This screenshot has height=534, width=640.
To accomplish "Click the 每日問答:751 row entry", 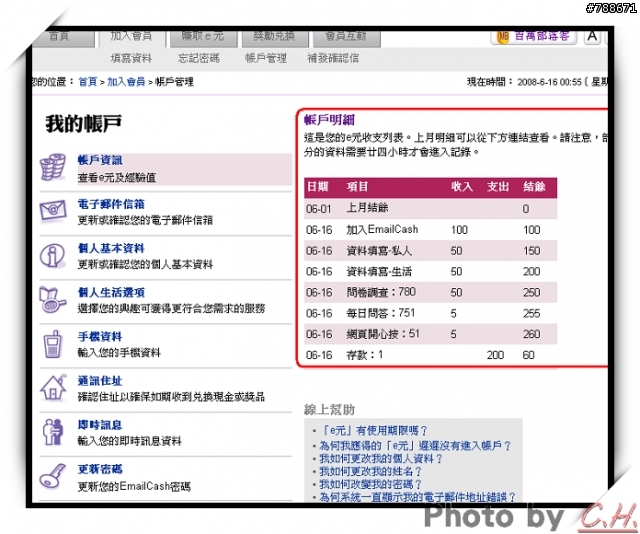I will coord(381,313).
